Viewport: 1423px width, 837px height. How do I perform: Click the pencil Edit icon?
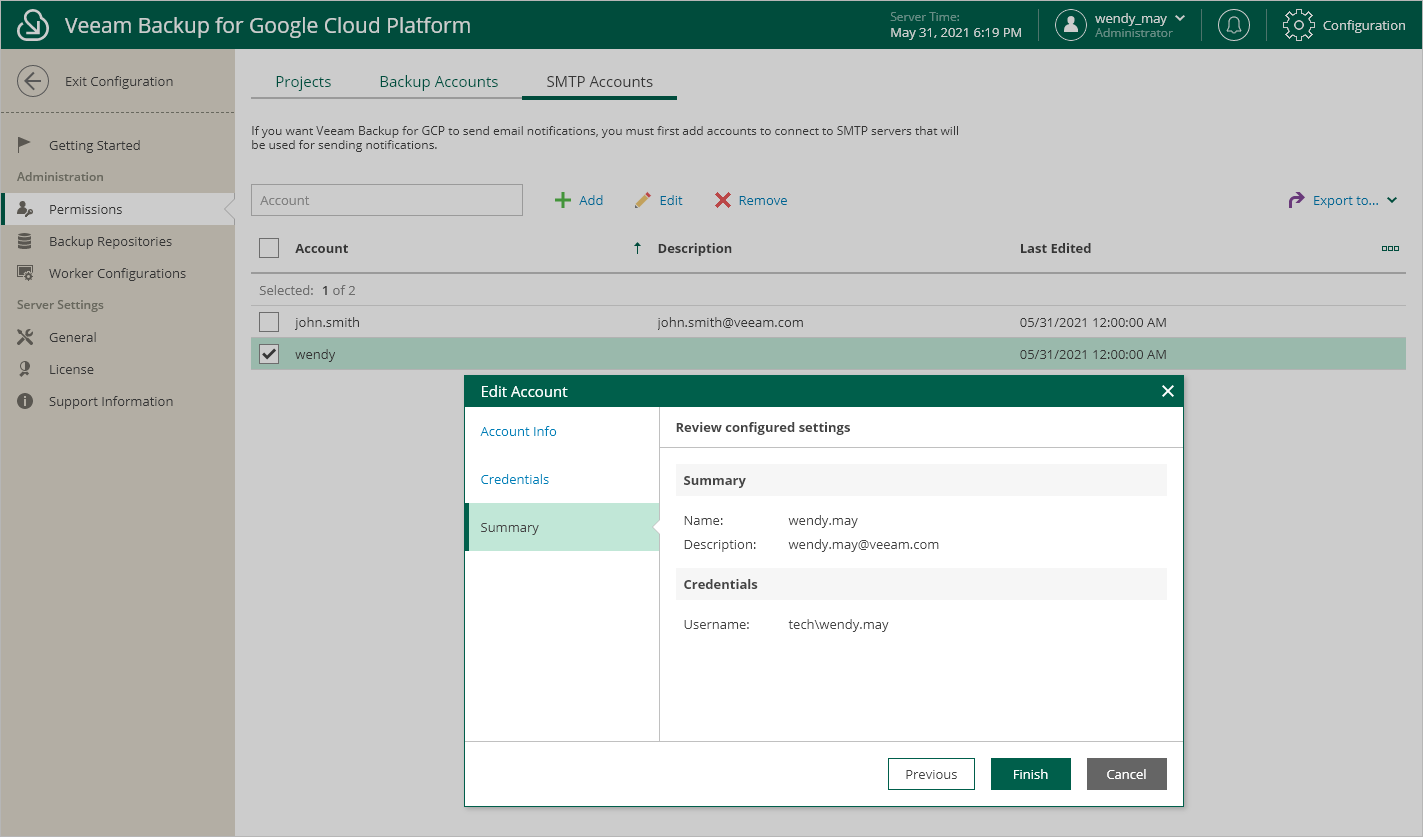pos(643,200)
